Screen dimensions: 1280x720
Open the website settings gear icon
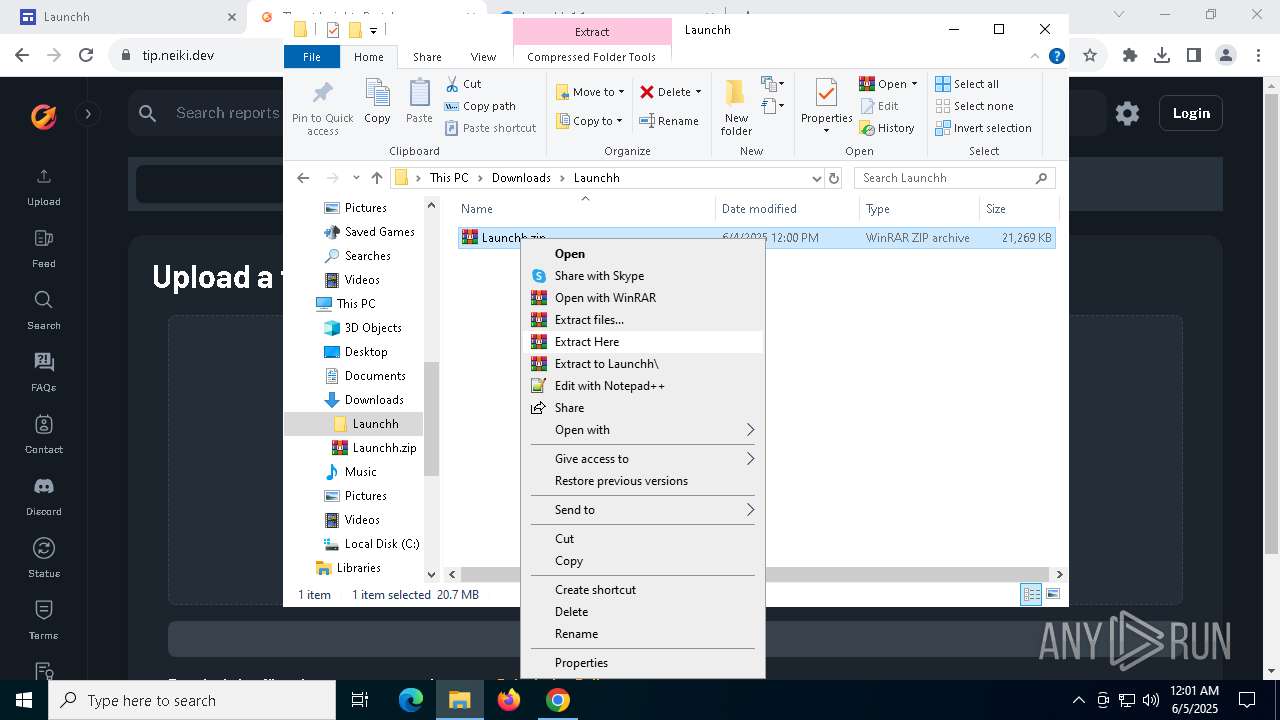point(1127,113)
